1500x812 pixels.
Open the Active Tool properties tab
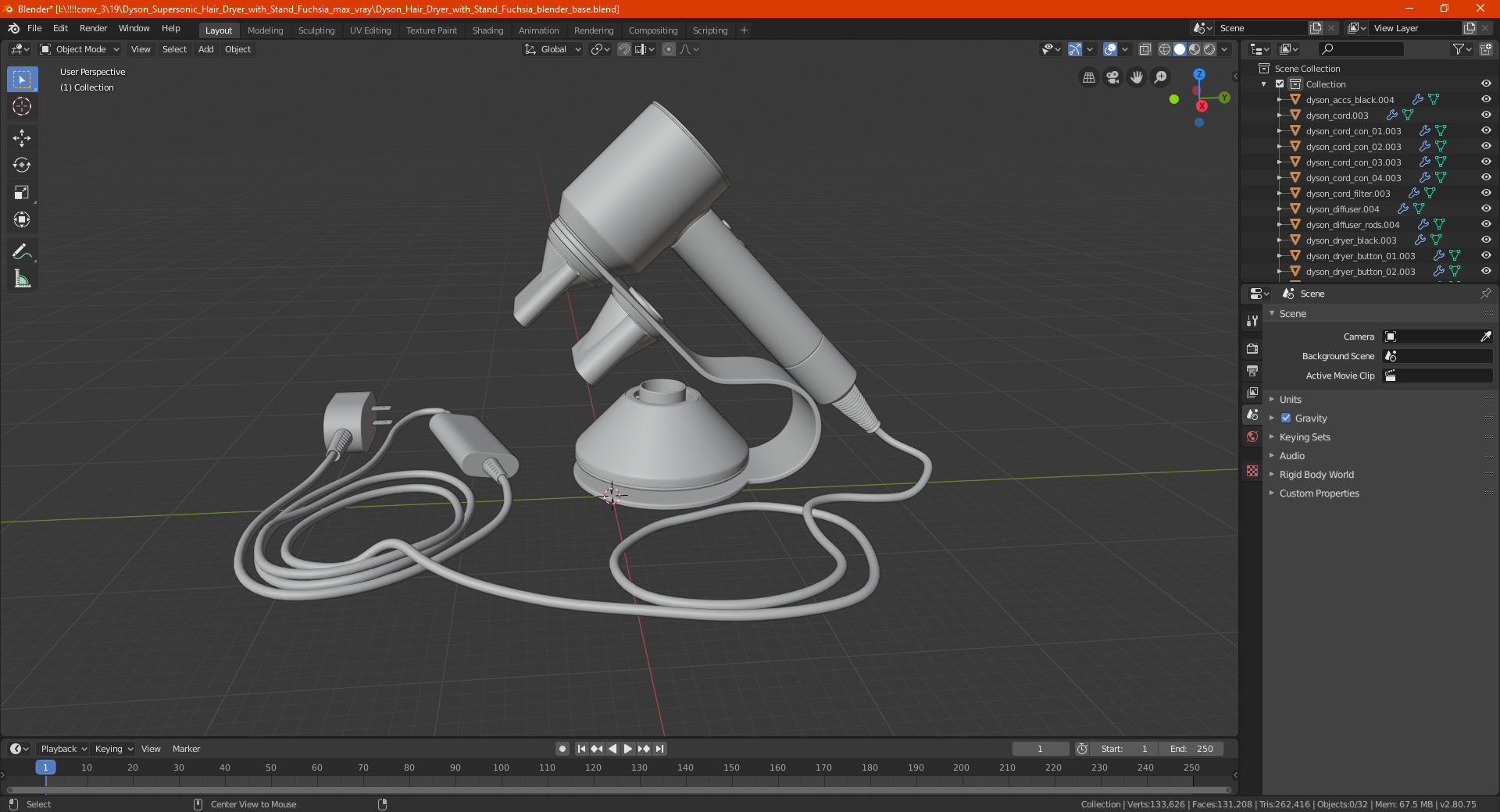tap(1252, 320)
